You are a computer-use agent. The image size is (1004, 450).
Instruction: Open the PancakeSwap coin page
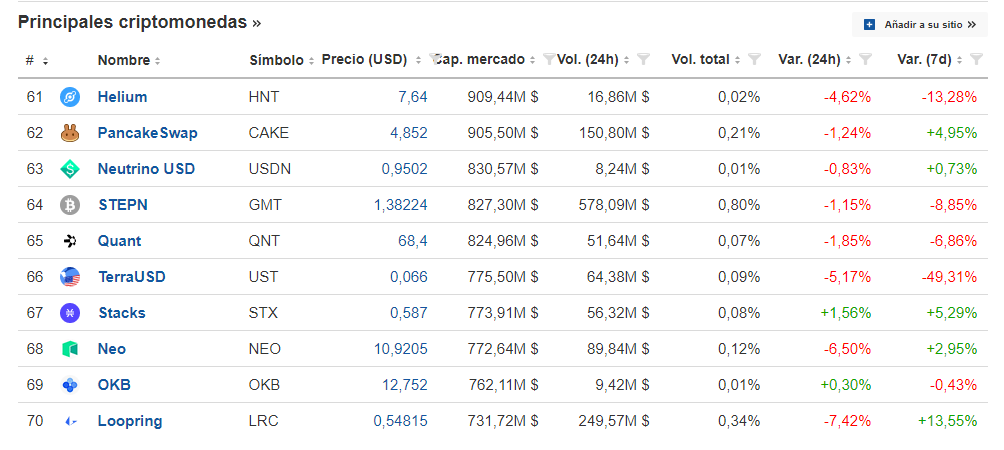(147, 133)
